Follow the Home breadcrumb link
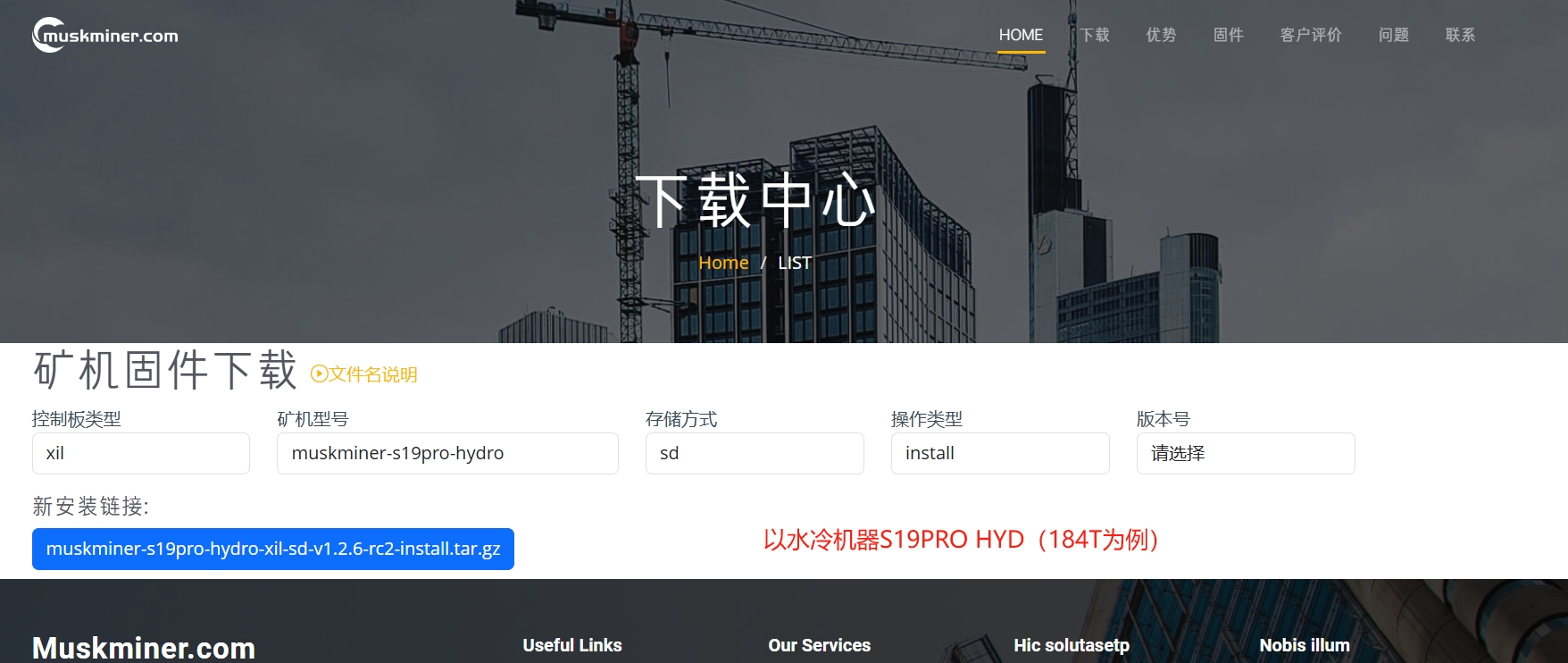Viewport: 1568px width, 663px height. (723, 263)
